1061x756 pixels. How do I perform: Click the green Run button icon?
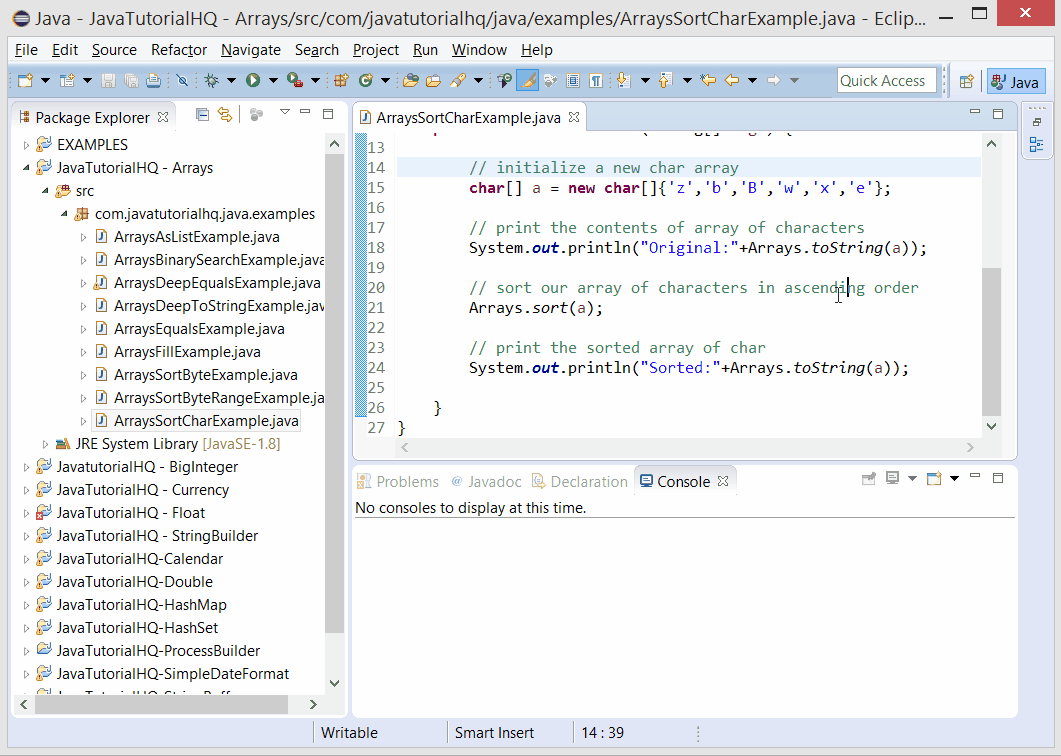253,81
